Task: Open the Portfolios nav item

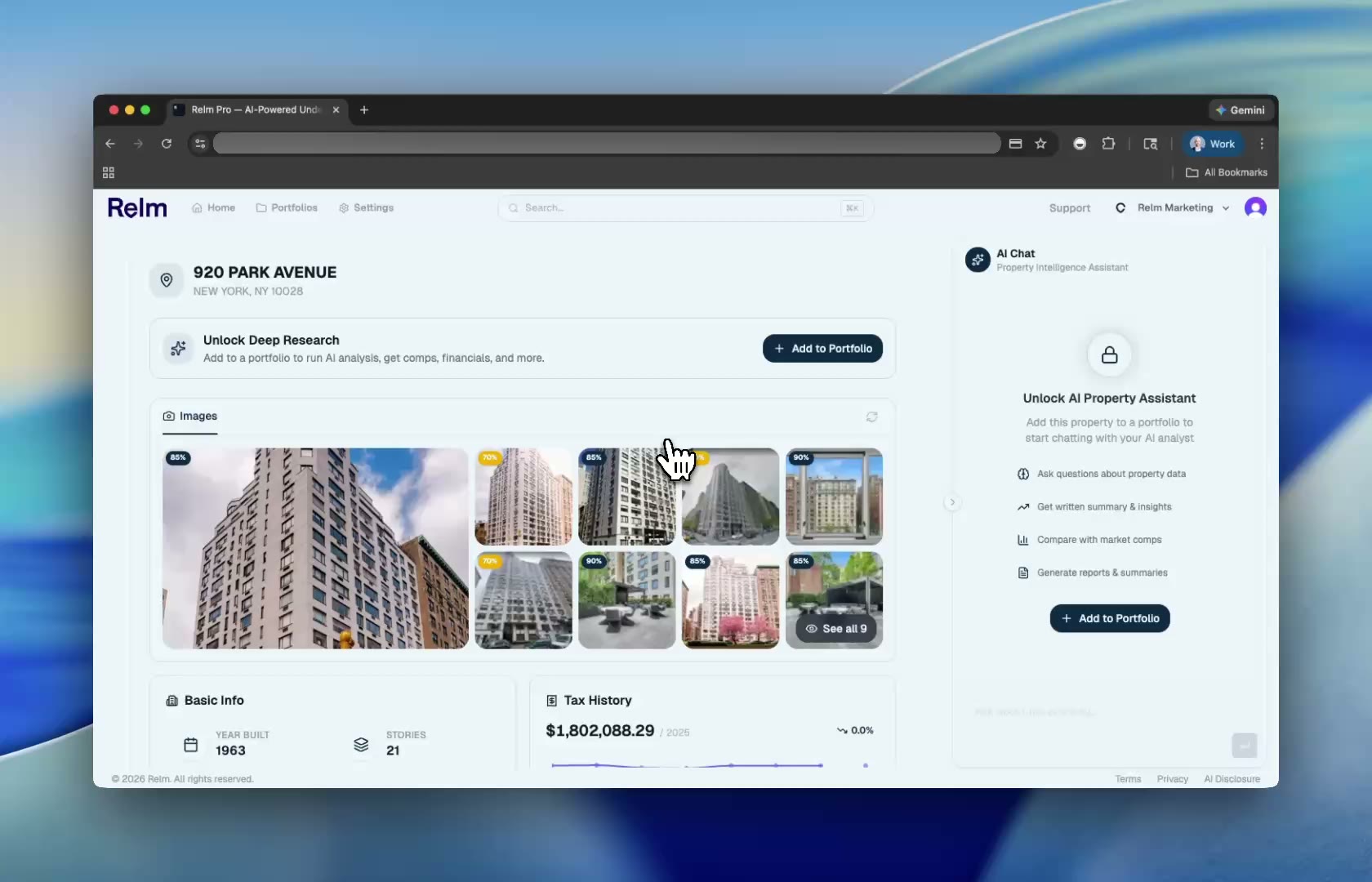Action: tap(287, 208)
